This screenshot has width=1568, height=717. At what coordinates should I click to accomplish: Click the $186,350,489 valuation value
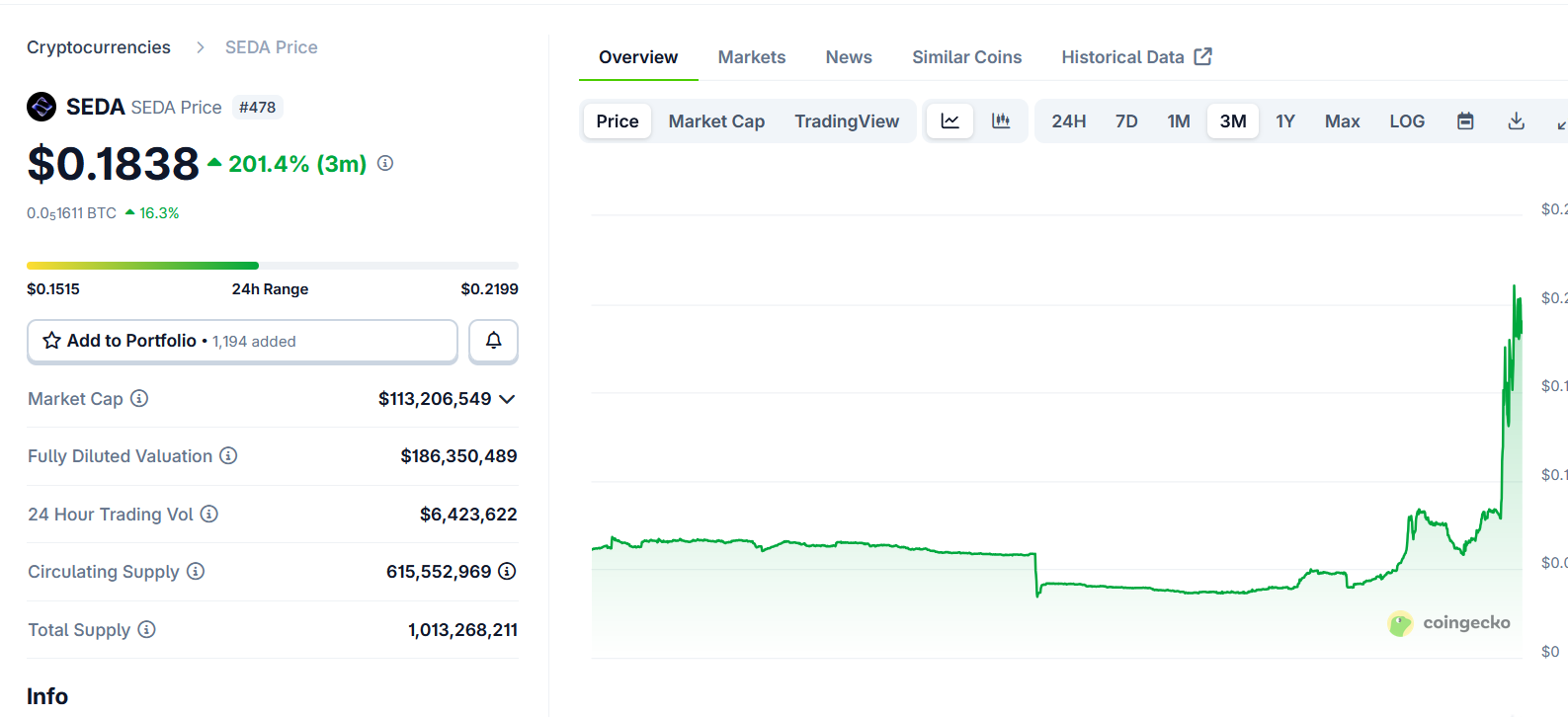pos(458,456)
